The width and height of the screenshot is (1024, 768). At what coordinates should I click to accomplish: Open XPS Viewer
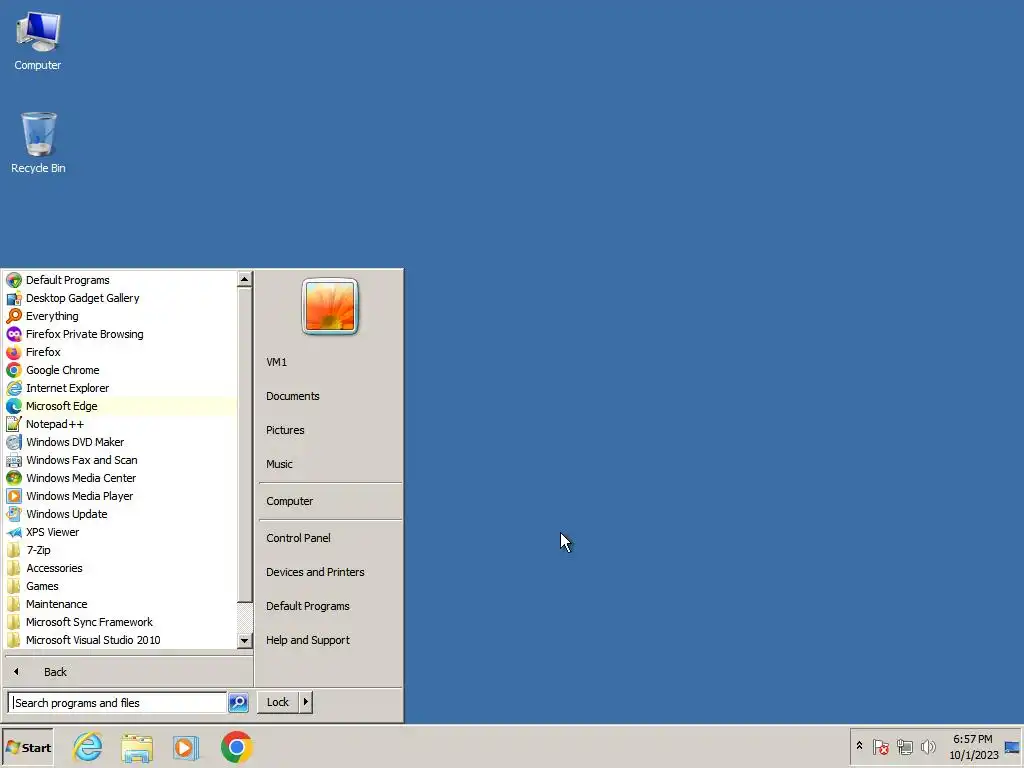point(121,532)
